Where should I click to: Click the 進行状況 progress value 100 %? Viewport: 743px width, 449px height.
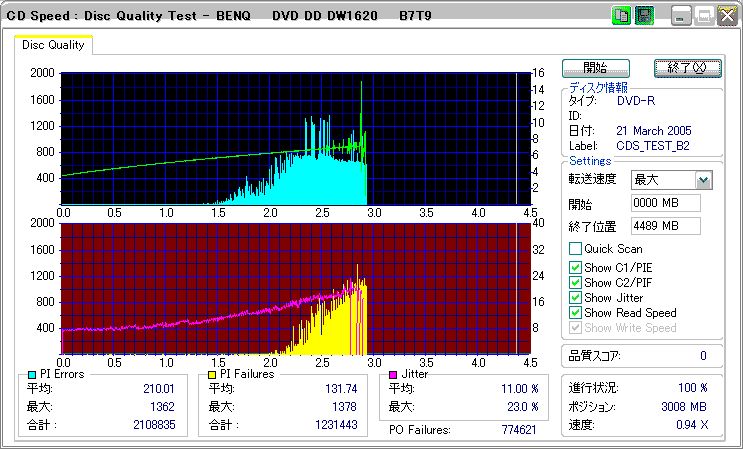point(693,388)
